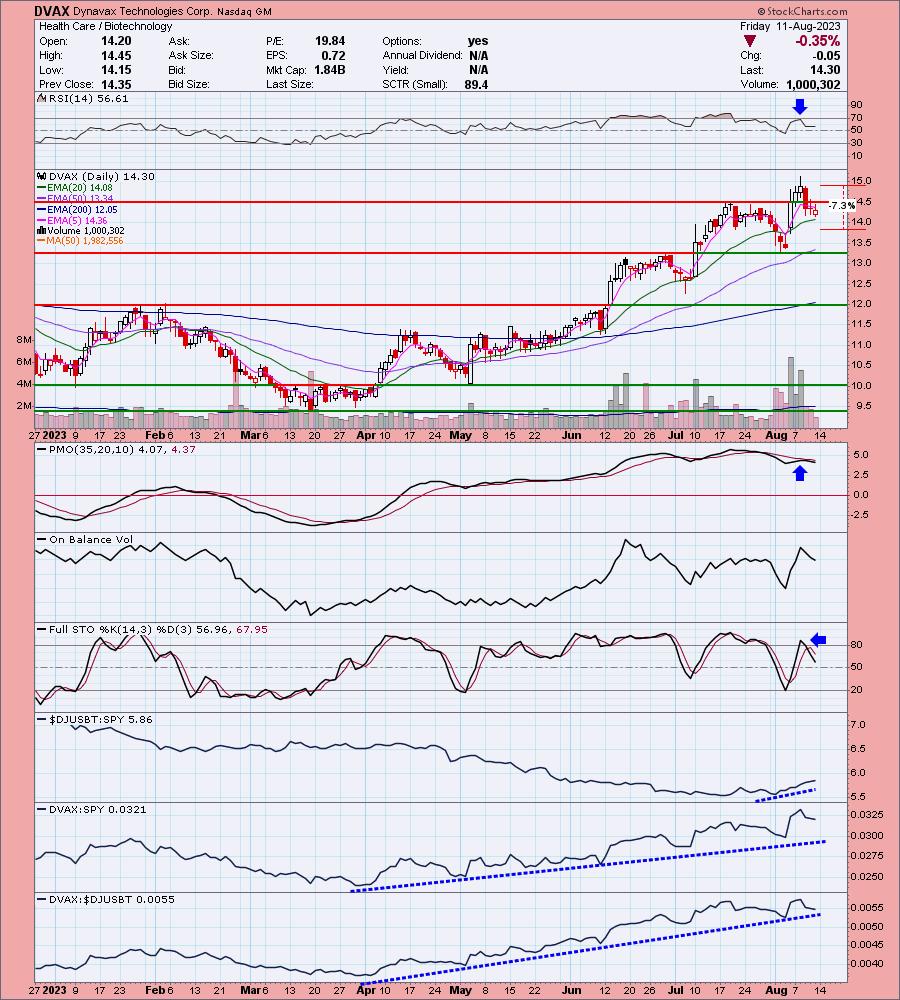The width and height of the screenshot is (900, 1000).
Task: Click the Friday 11-Aug-2023 date label
Action: (x=790, y=26)
